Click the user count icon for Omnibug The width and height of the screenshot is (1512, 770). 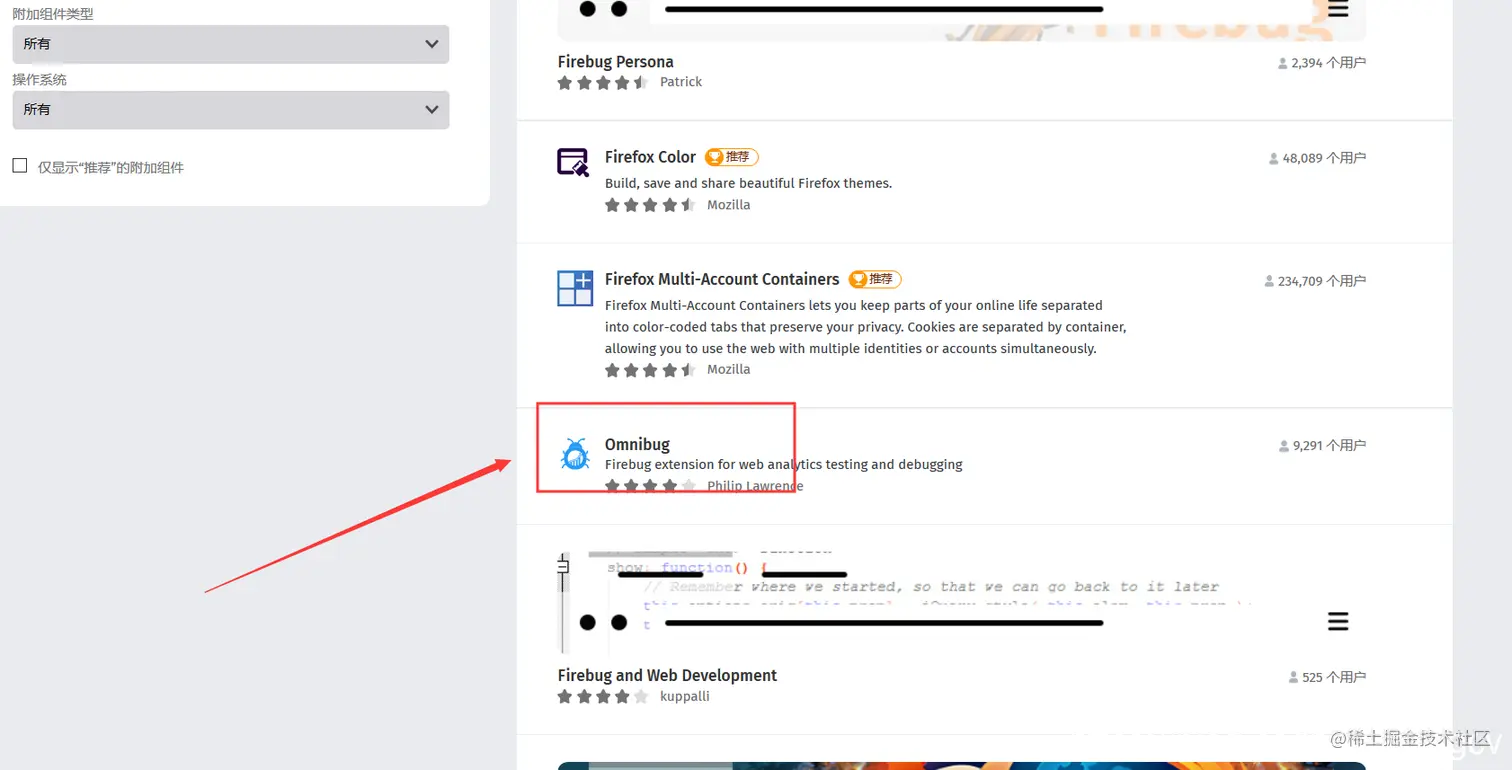(1284, 446)
